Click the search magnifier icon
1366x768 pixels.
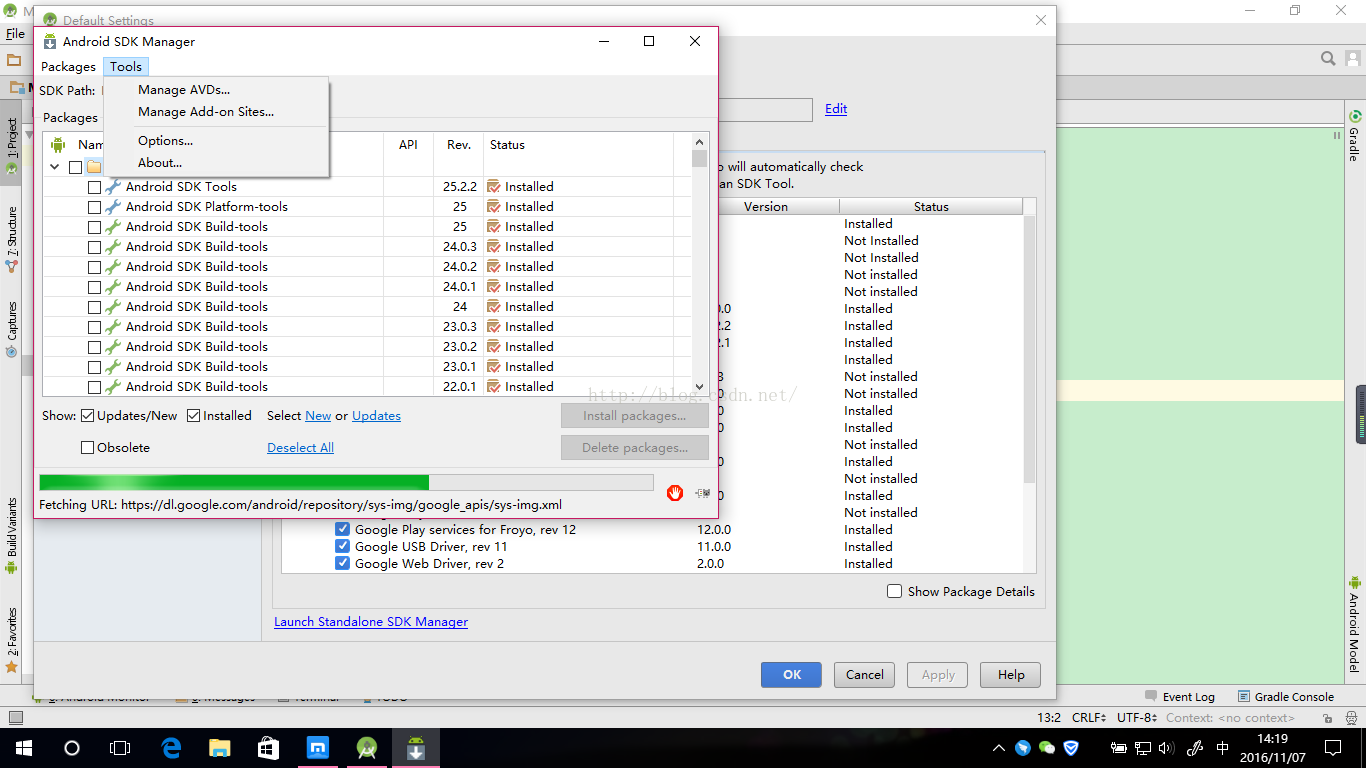1327,59
